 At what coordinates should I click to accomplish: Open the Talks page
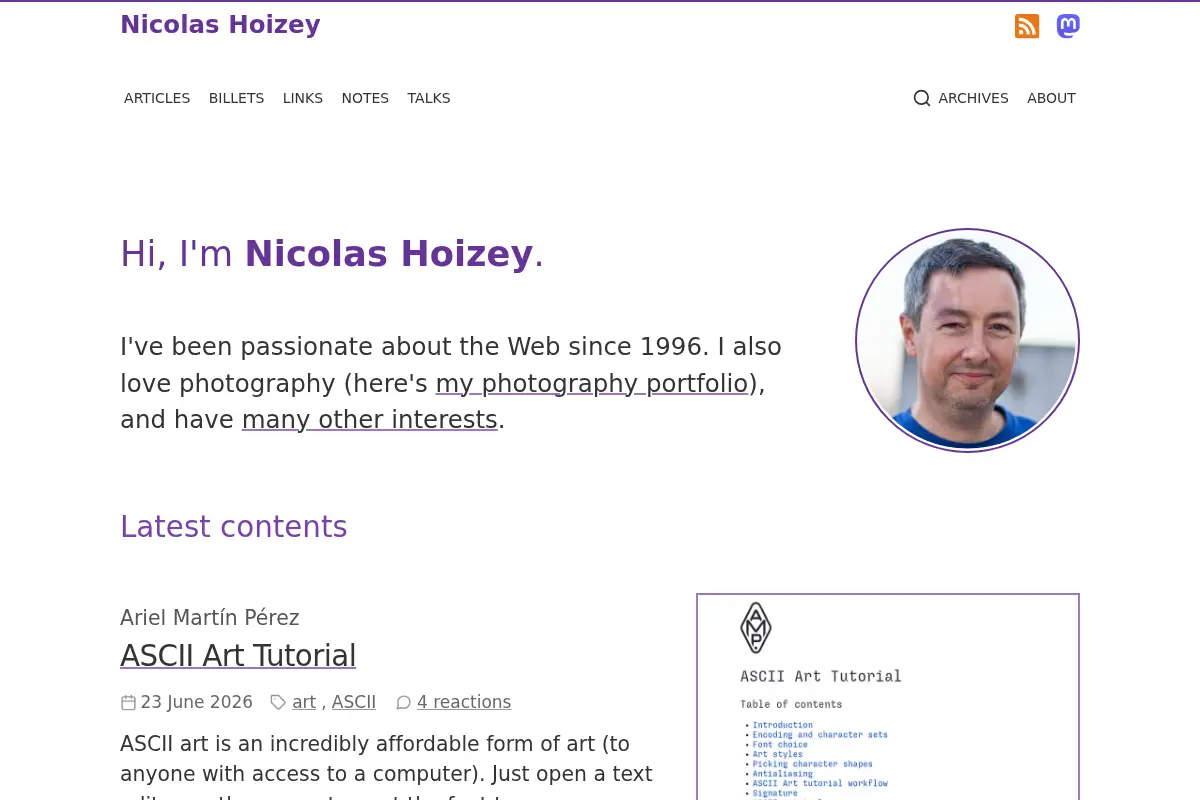429,98
